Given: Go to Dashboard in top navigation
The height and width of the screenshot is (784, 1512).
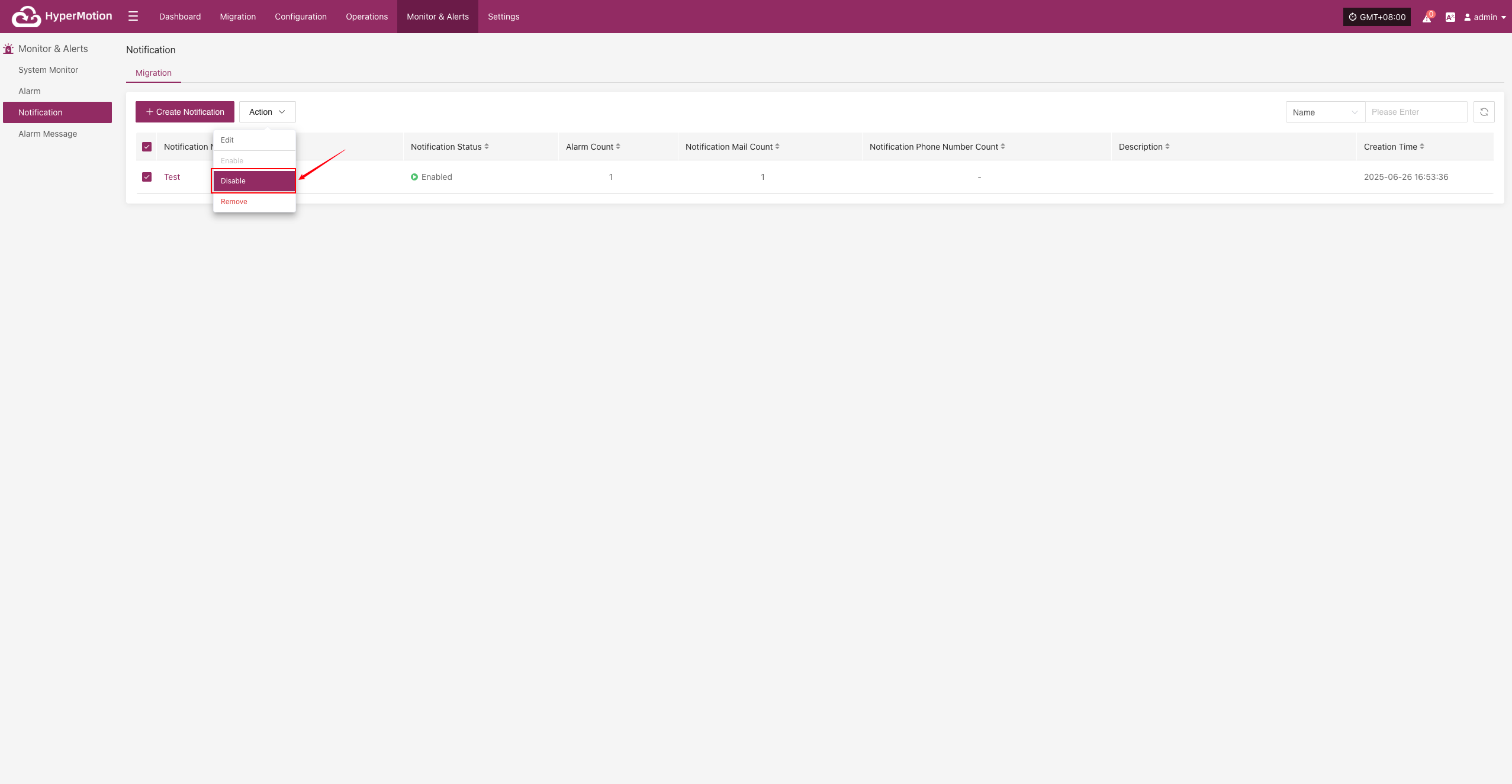Looking at the screenshot, I should [x=180, y=17].
